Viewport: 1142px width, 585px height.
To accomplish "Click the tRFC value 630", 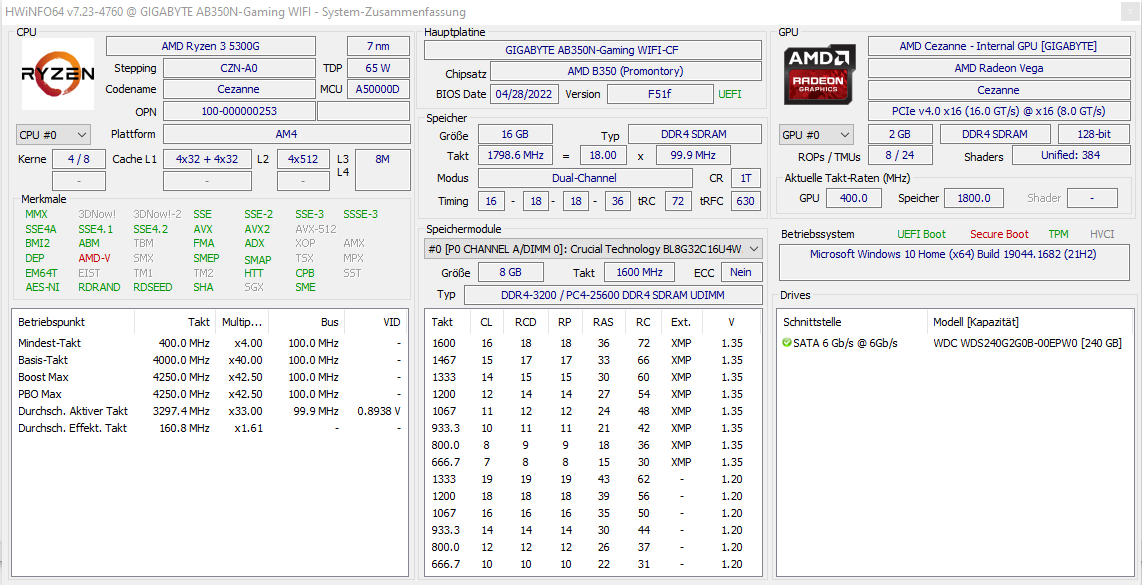I will pyautogui.click(x=745, y=201).
